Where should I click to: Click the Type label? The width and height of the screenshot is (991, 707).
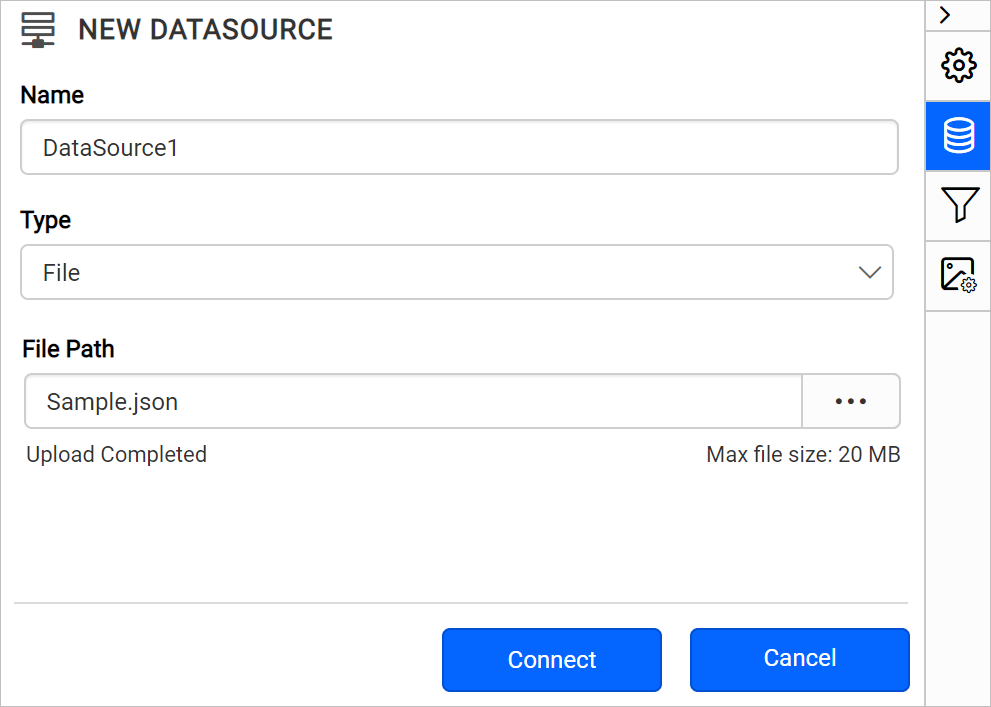pyautogui.click(x=46, y=221)
